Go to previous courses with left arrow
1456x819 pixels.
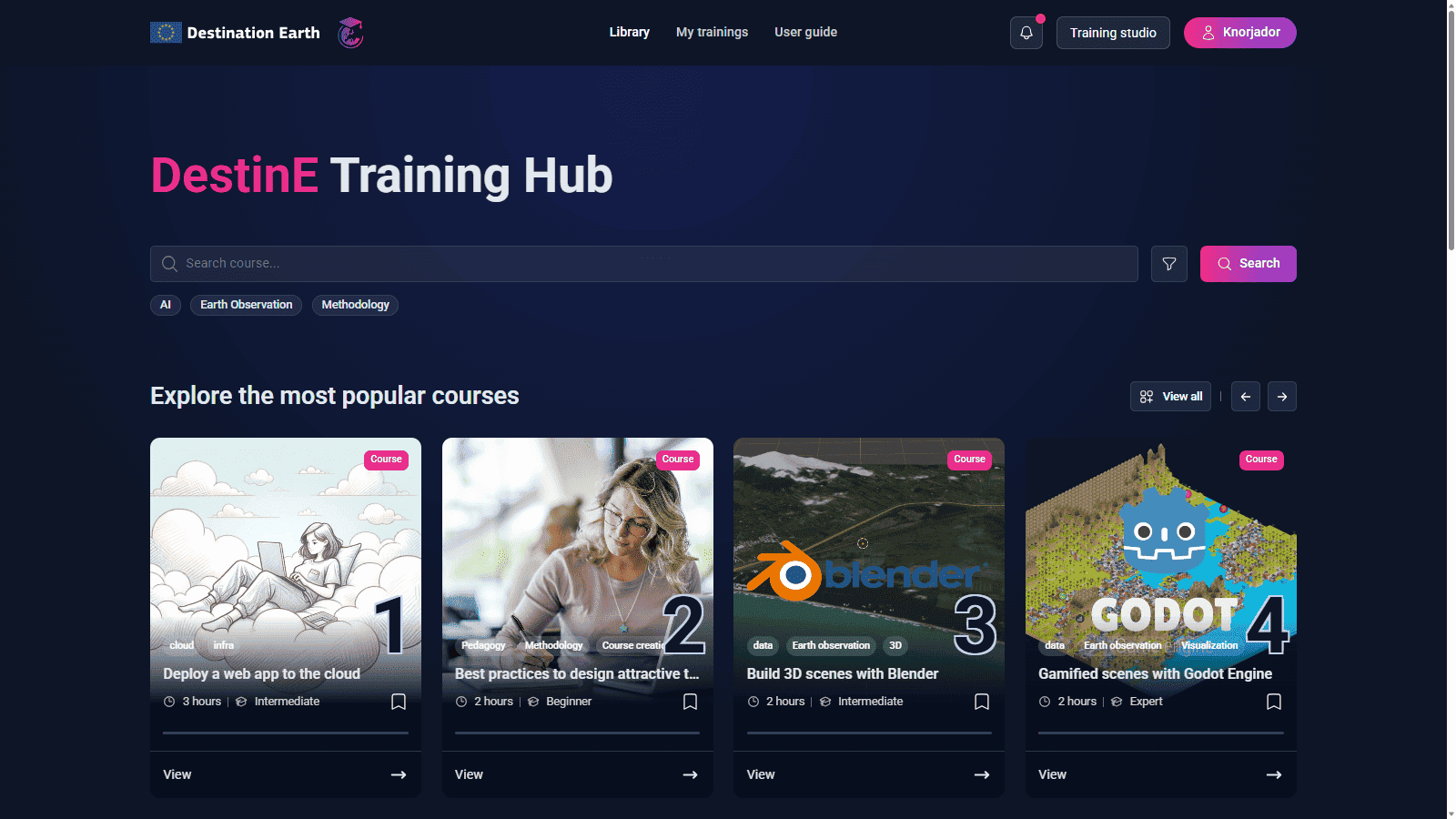click(1245, 397)
